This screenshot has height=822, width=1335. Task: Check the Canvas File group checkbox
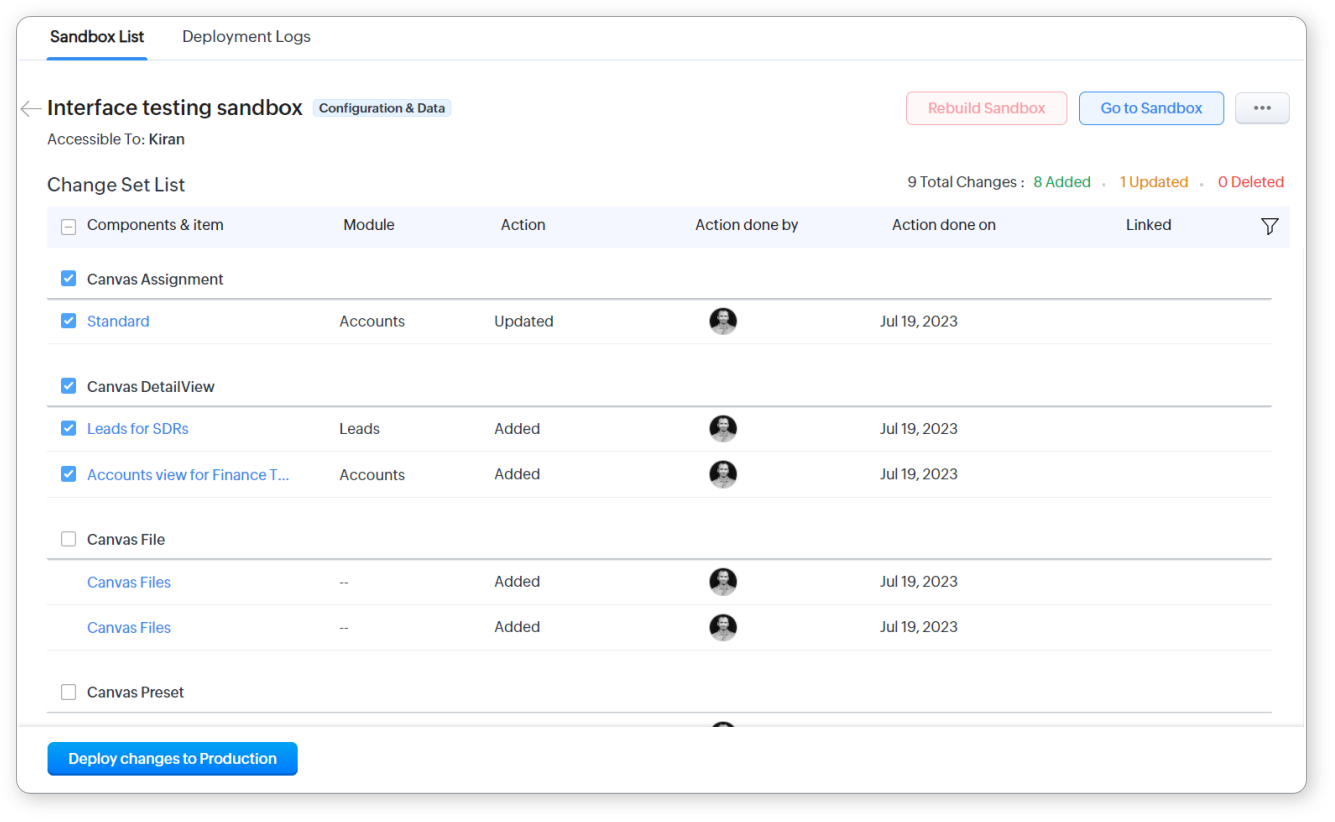68,540
